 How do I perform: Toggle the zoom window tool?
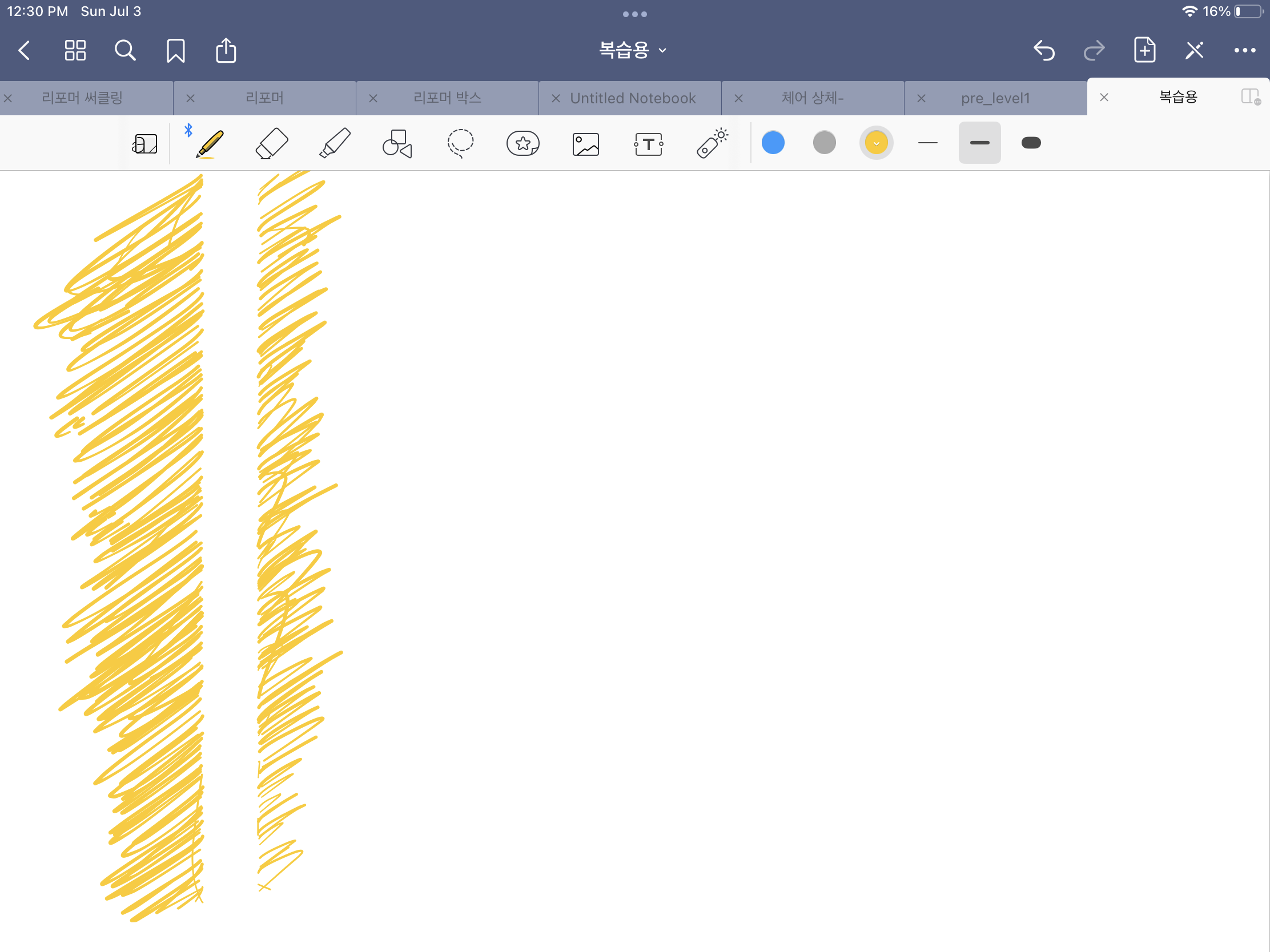144,144
